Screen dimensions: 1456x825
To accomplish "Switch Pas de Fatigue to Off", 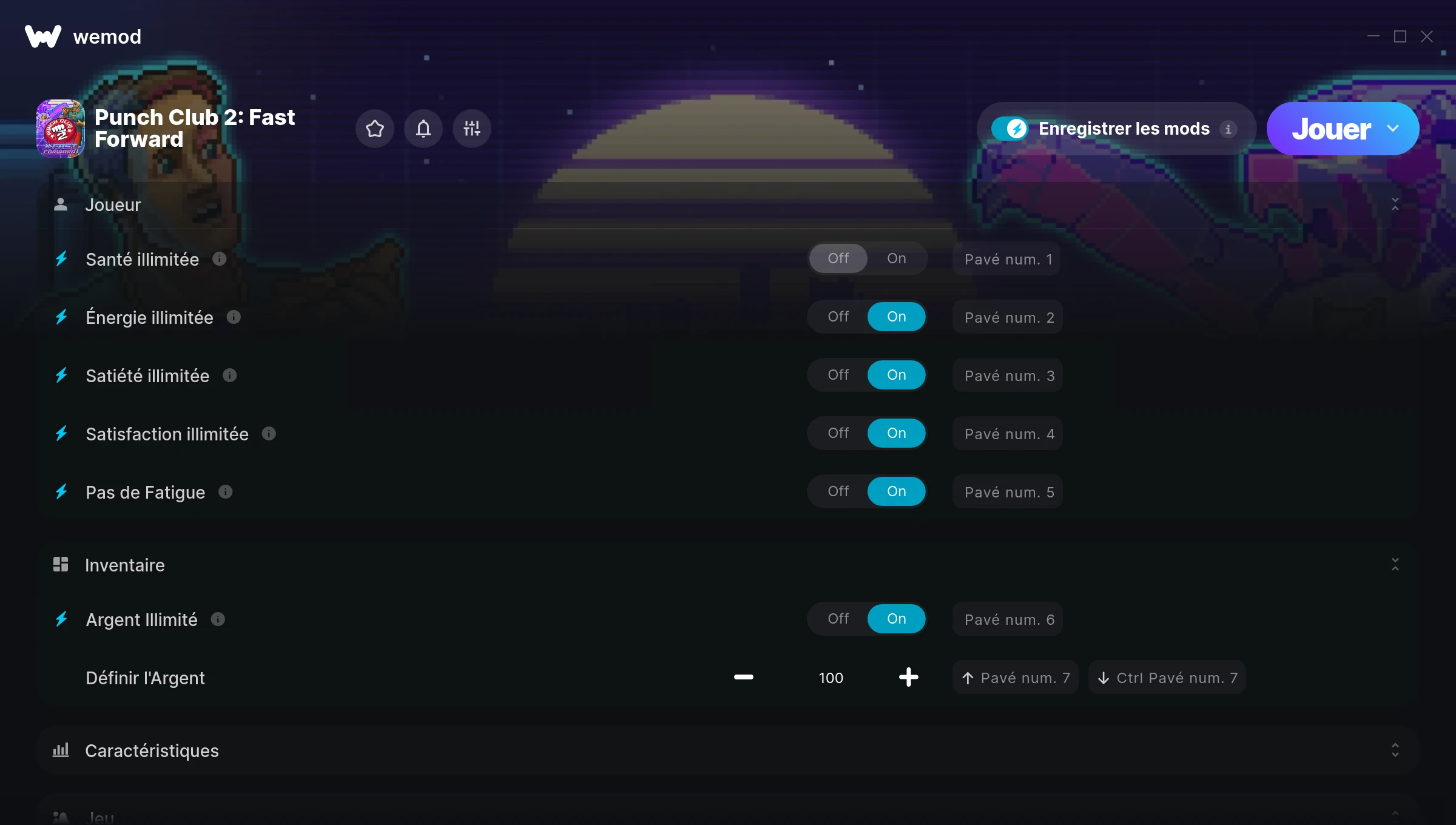I will [x=838, y=491].
